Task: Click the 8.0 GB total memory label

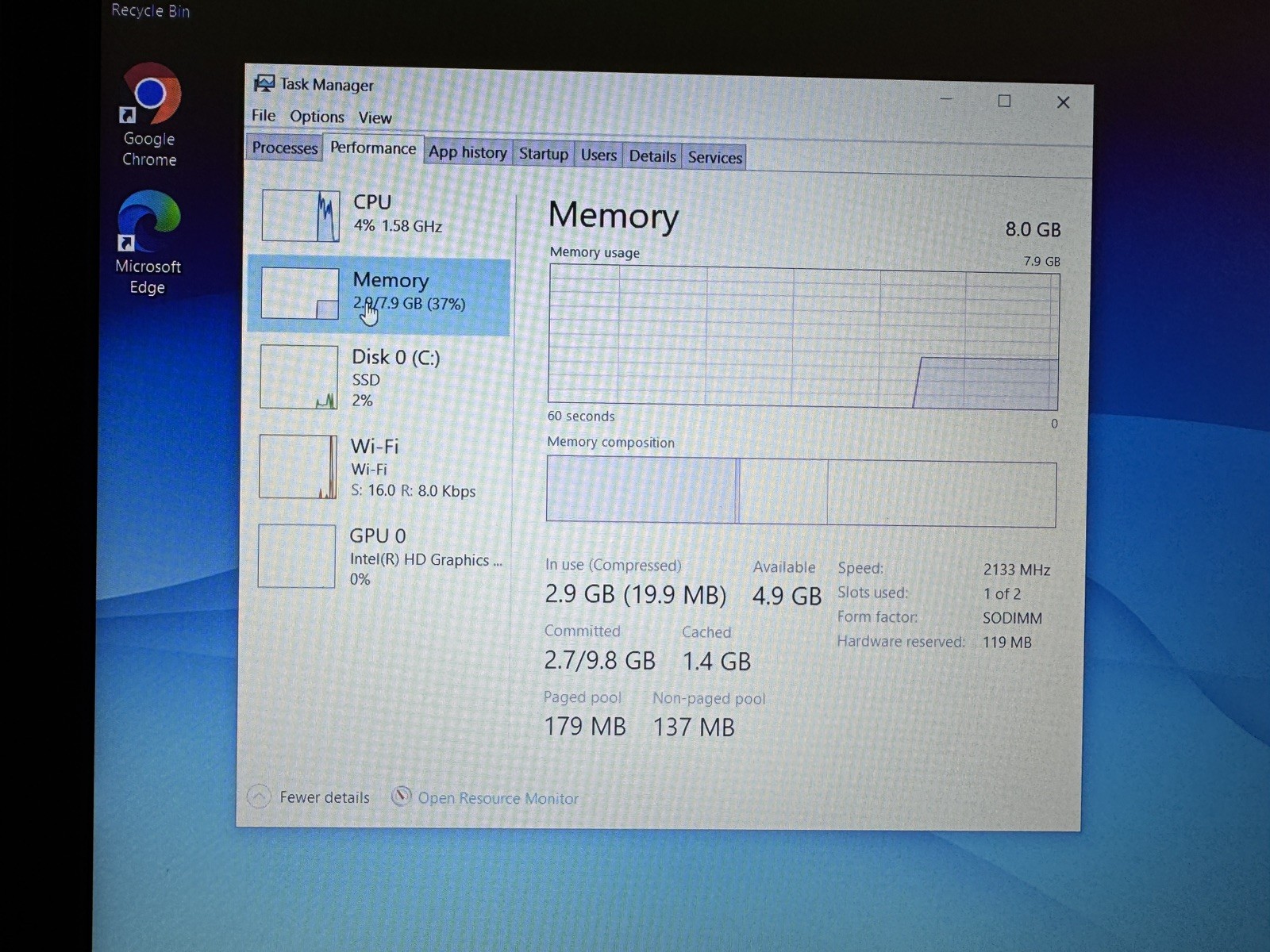Action: pos(1033,229)
